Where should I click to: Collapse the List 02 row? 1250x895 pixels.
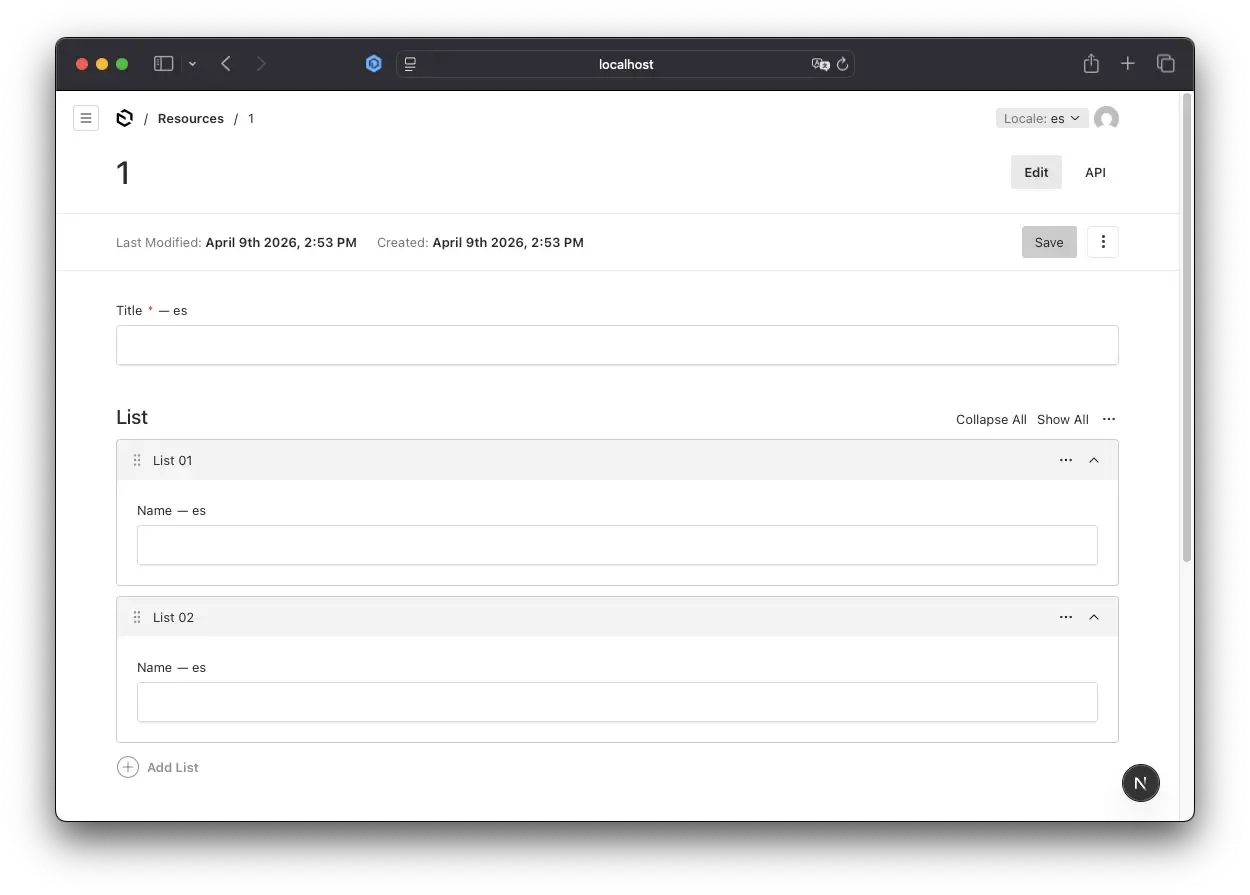click(x=1094, y=617)
